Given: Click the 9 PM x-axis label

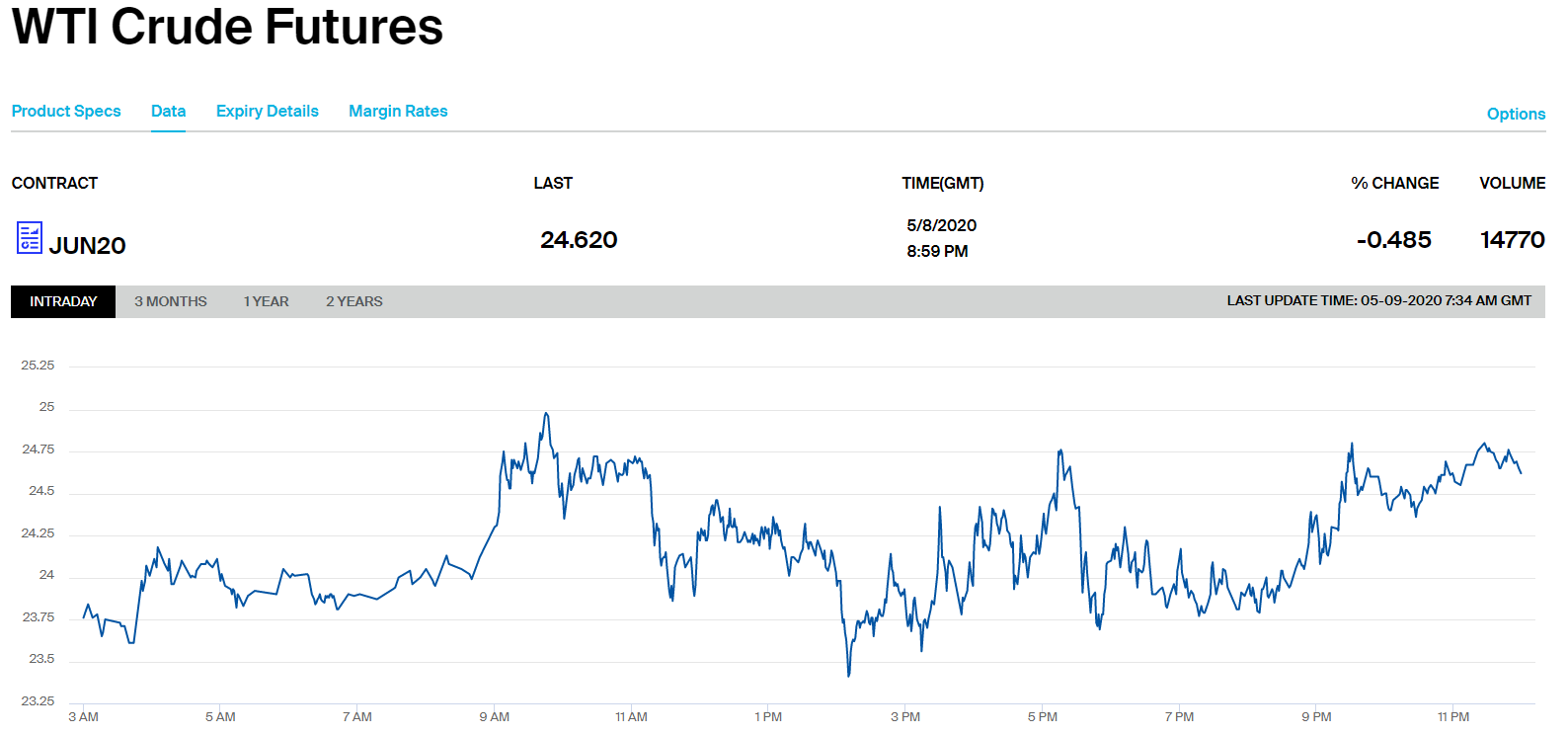Looking at the screenshot, I should click(x=1316, y=717).
